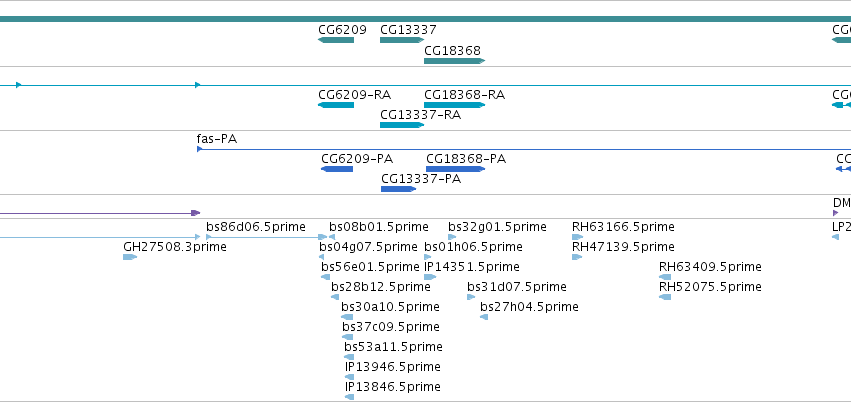Click the CG18368-PA protein bar
The width and height of the screenshot is (851, 402).
455,169
